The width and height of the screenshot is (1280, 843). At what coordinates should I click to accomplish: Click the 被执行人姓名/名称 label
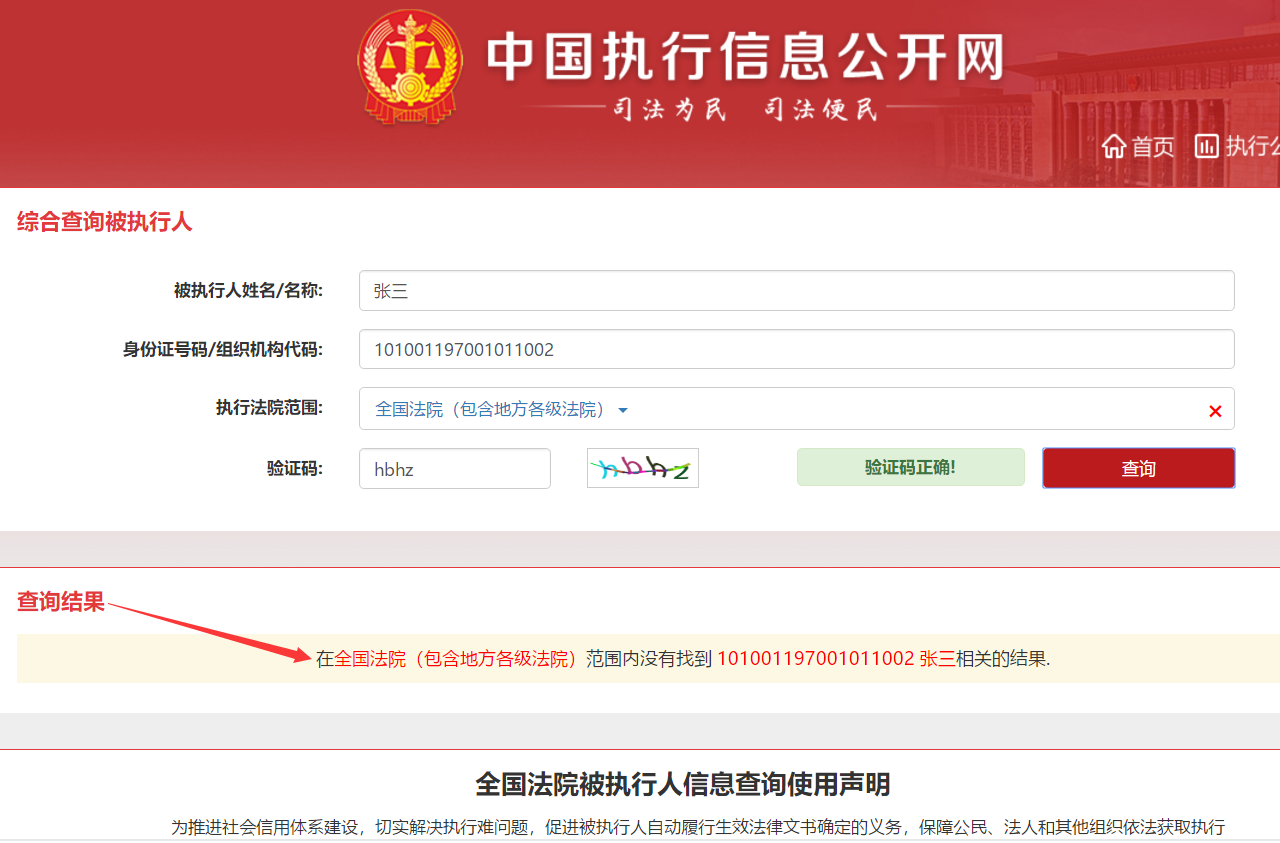[248, 291]
